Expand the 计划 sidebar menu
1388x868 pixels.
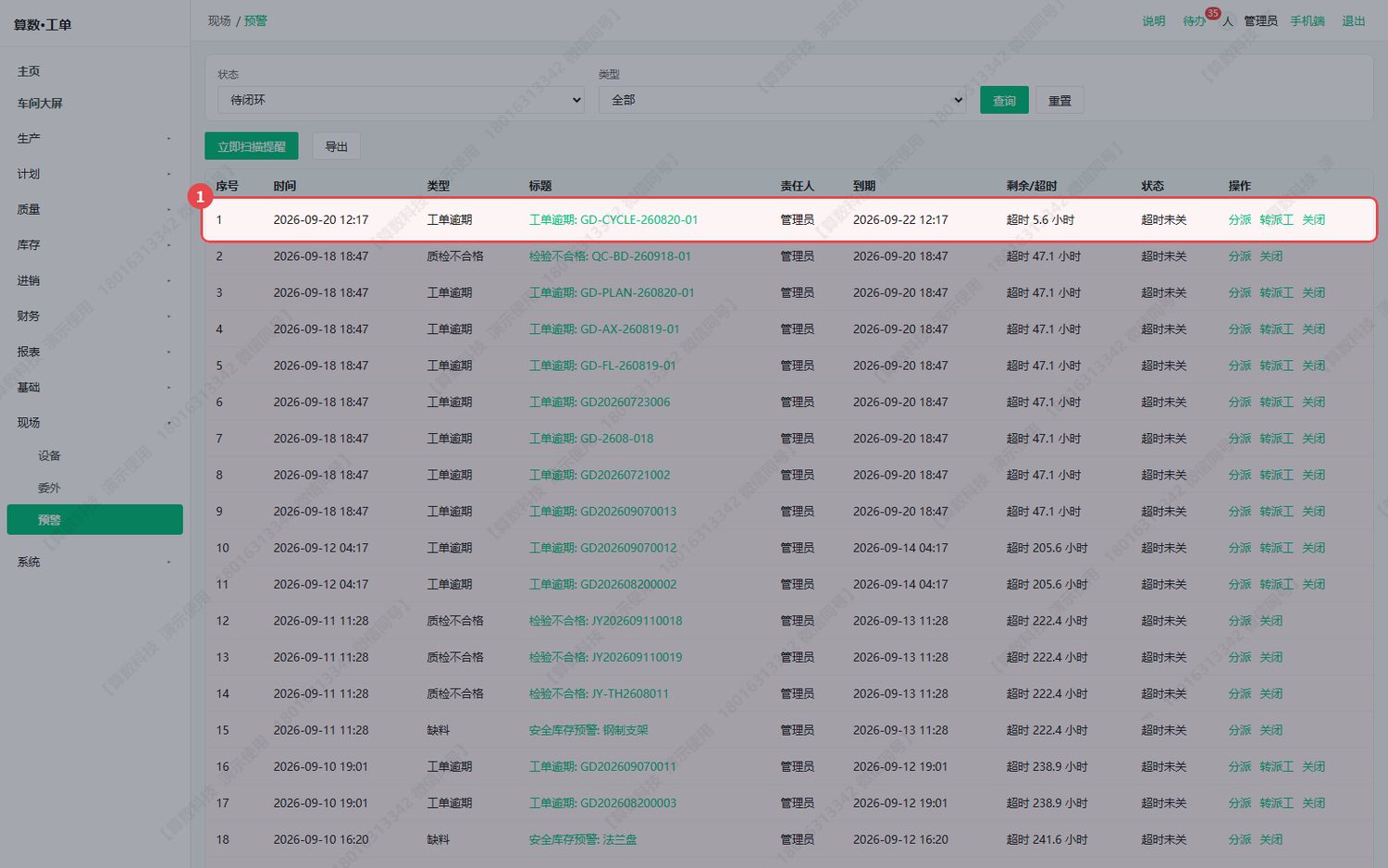pyautogui.click(x=94, y=174)
